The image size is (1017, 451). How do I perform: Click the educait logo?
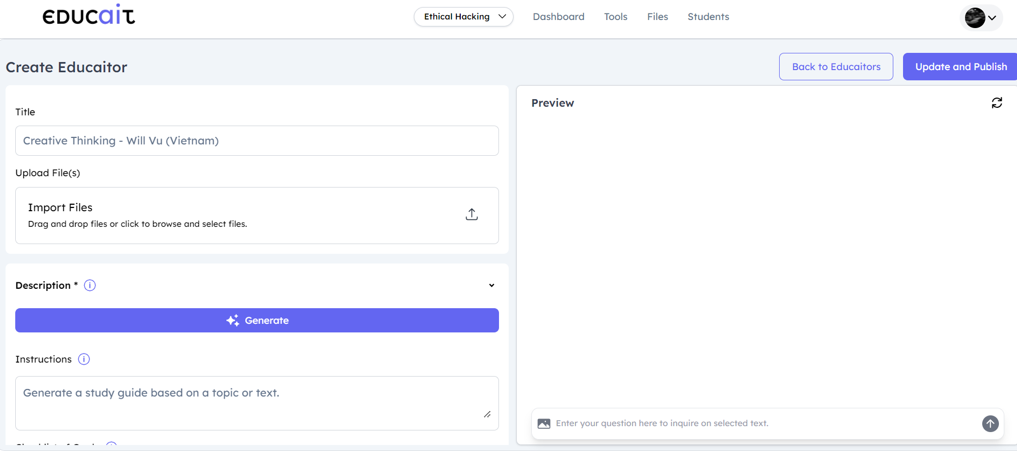click(88, 16)
